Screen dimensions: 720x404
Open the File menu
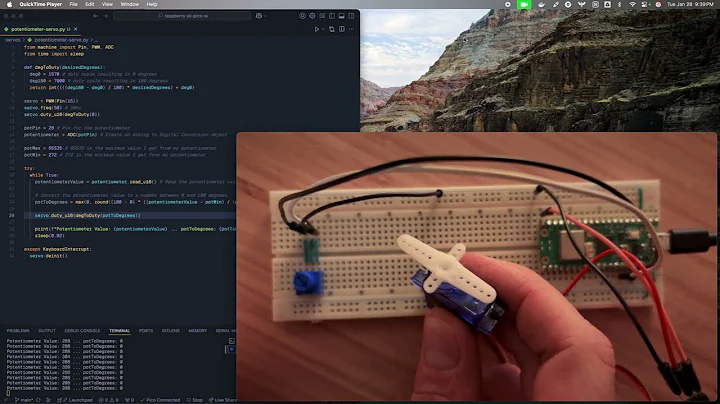pos(73,4)
